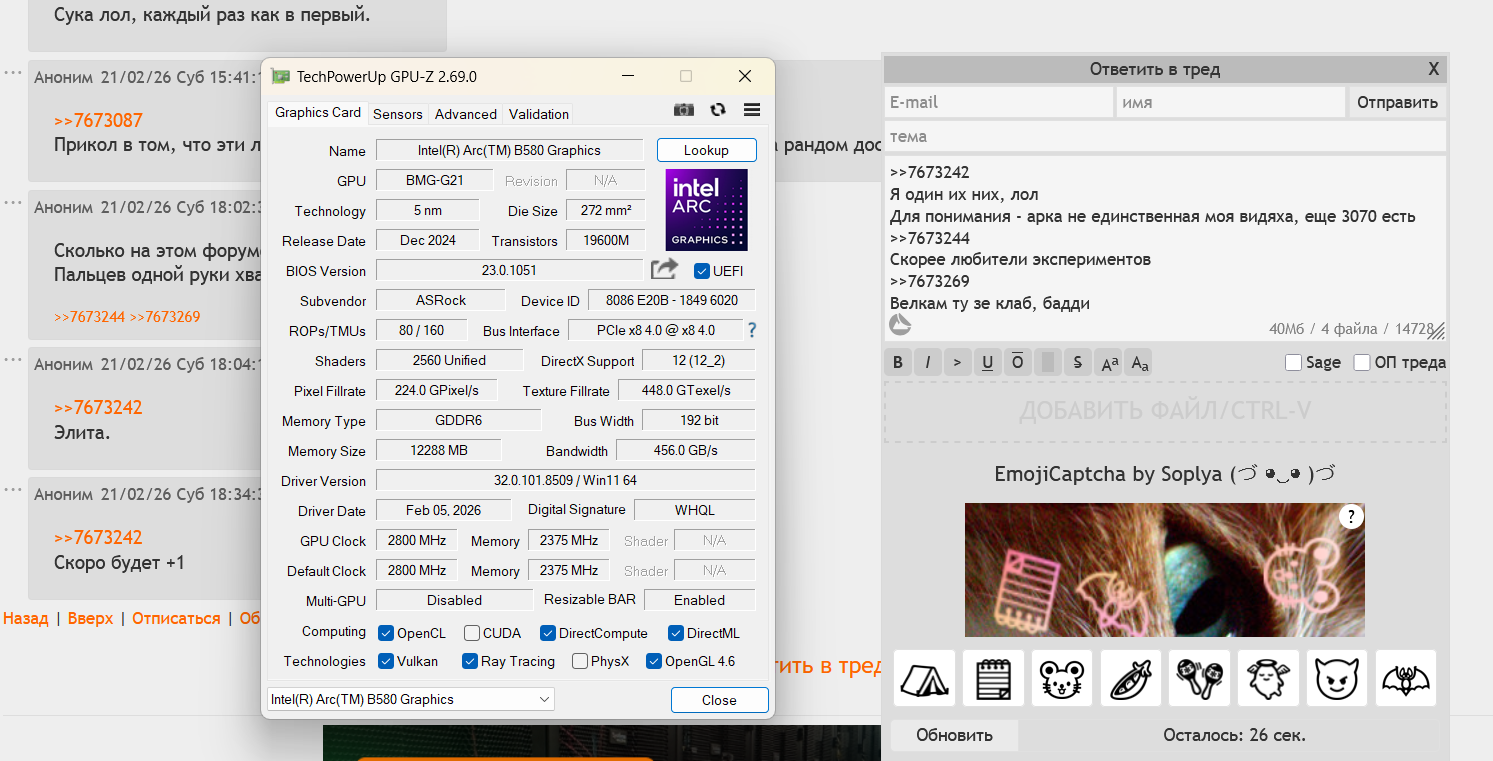This screenshot has height=761, width=1493.
Task: Pick the bat emoji in the captcha
Action: (x=1406, y=678)
